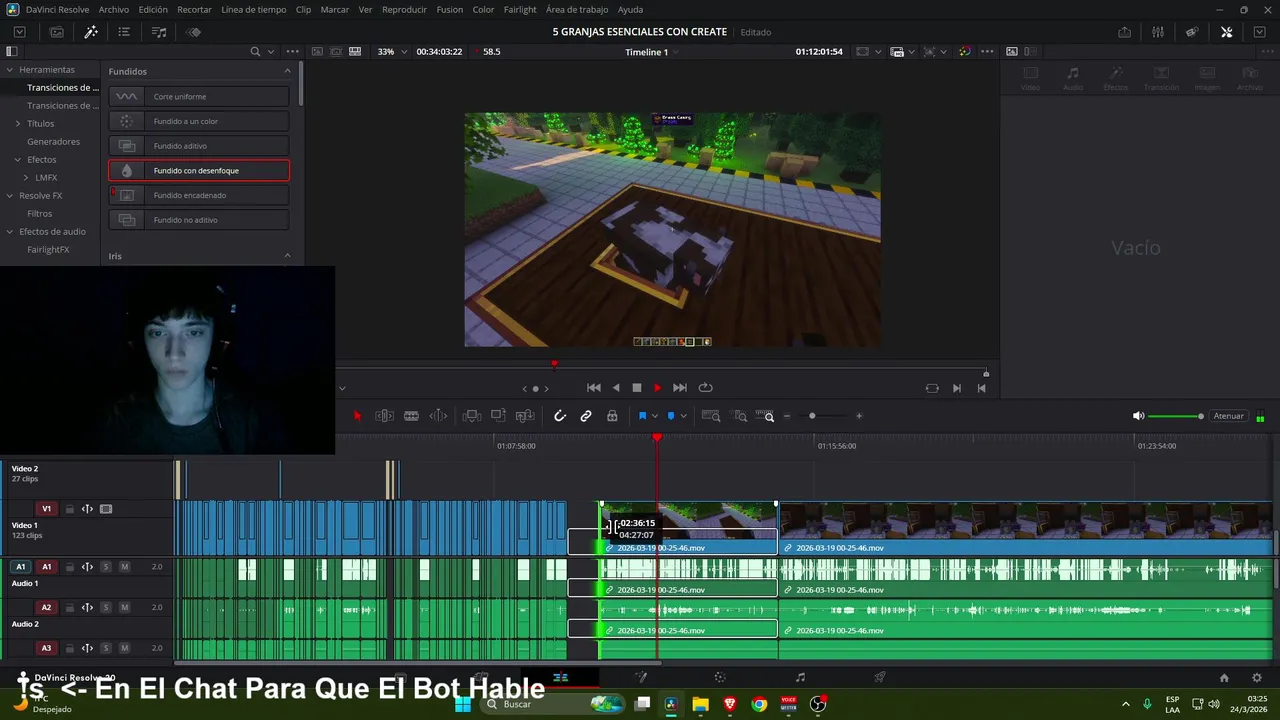Image resolution: width=1280 pixels, height=720 pixels.
Task: Open the Fairlight menu
Action: tap(520, 9)
